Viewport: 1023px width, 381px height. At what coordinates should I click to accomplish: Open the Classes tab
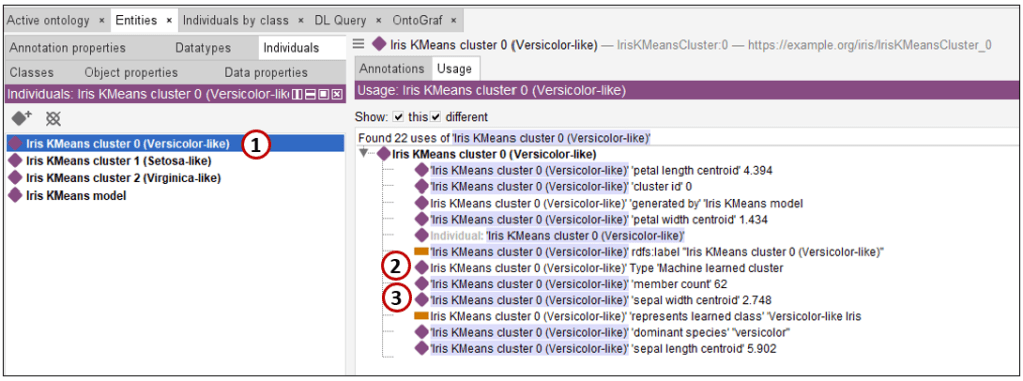(31, 72)
